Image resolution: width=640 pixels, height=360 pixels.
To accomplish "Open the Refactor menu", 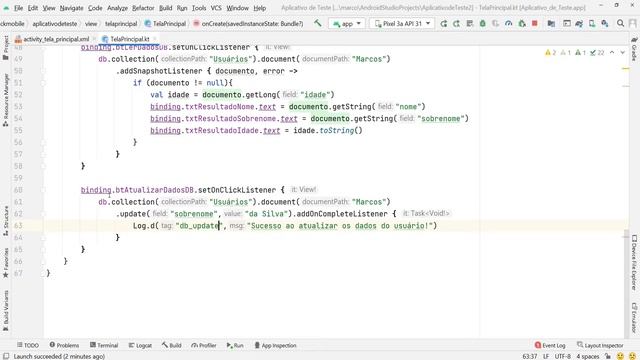I will point(143,8).
